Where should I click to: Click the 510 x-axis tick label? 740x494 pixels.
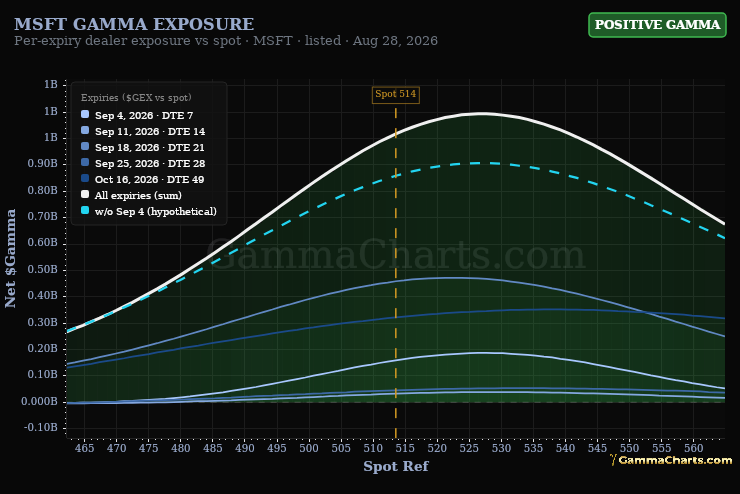pyautogui.click(x=373, y=448)
